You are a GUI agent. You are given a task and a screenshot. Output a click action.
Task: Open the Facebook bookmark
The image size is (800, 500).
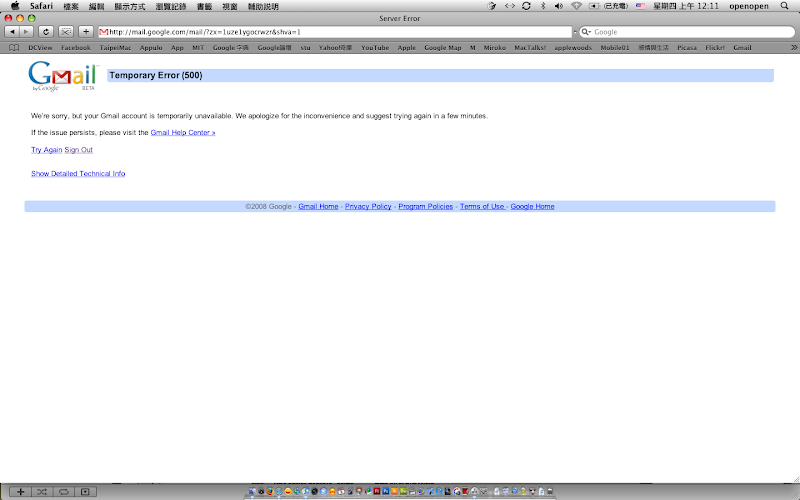(x=76, y=47)
